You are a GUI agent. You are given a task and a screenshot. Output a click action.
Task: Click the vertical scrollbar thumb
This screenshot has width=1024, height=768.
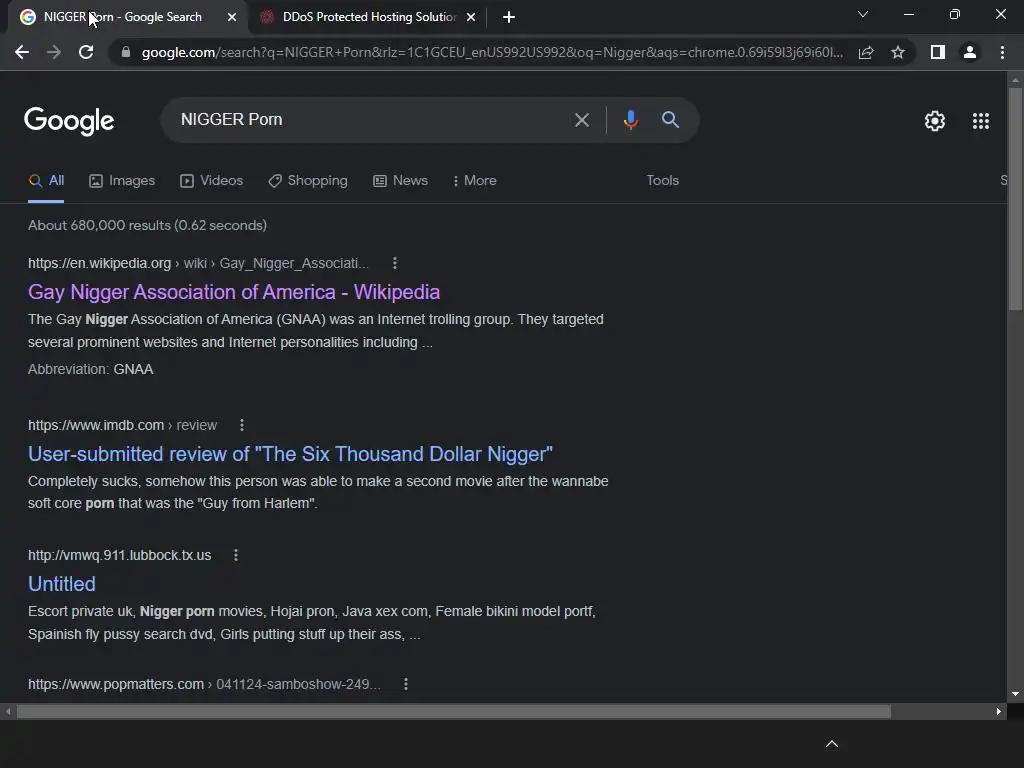pyautogui.click(x=1015, y=199)
